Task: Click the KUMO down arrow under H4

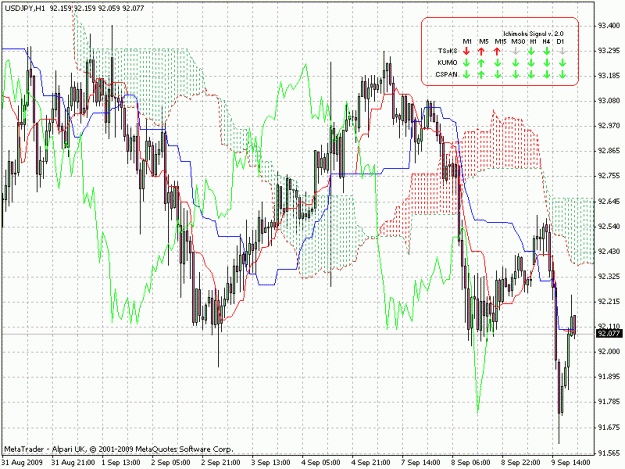Action: click(x=547, y=63)
